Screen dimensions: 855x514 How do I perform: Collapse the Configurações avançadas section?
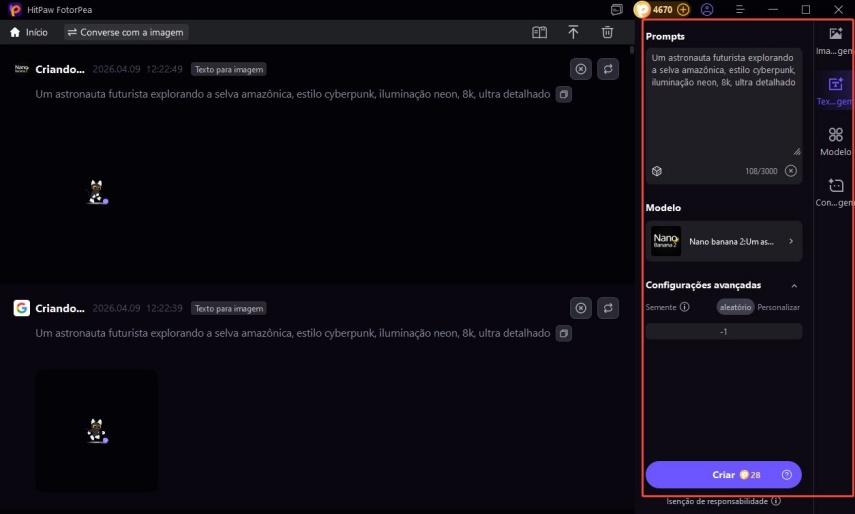(x=794, y=285)
